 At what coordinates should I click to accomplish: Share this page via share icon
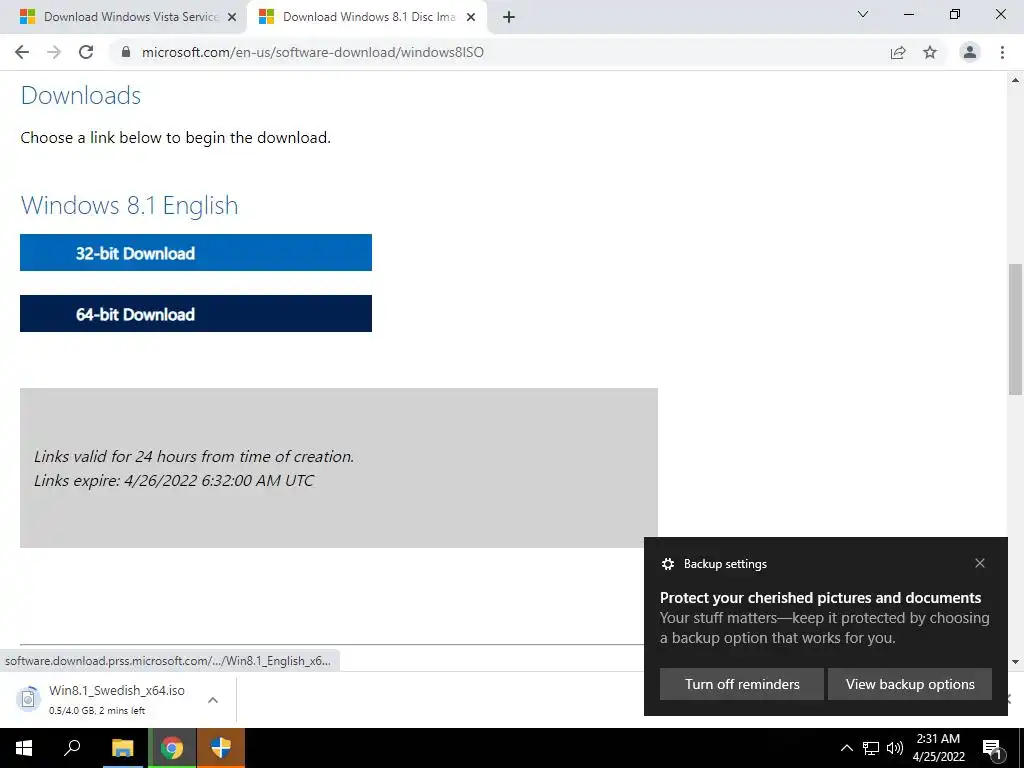898,52
